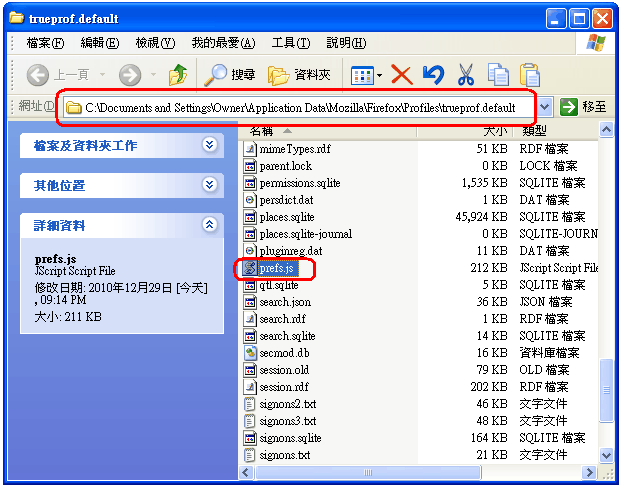Select the signons.sqlite file name
This screenshot has width=621, height=487.
click(x=290, y=438)
